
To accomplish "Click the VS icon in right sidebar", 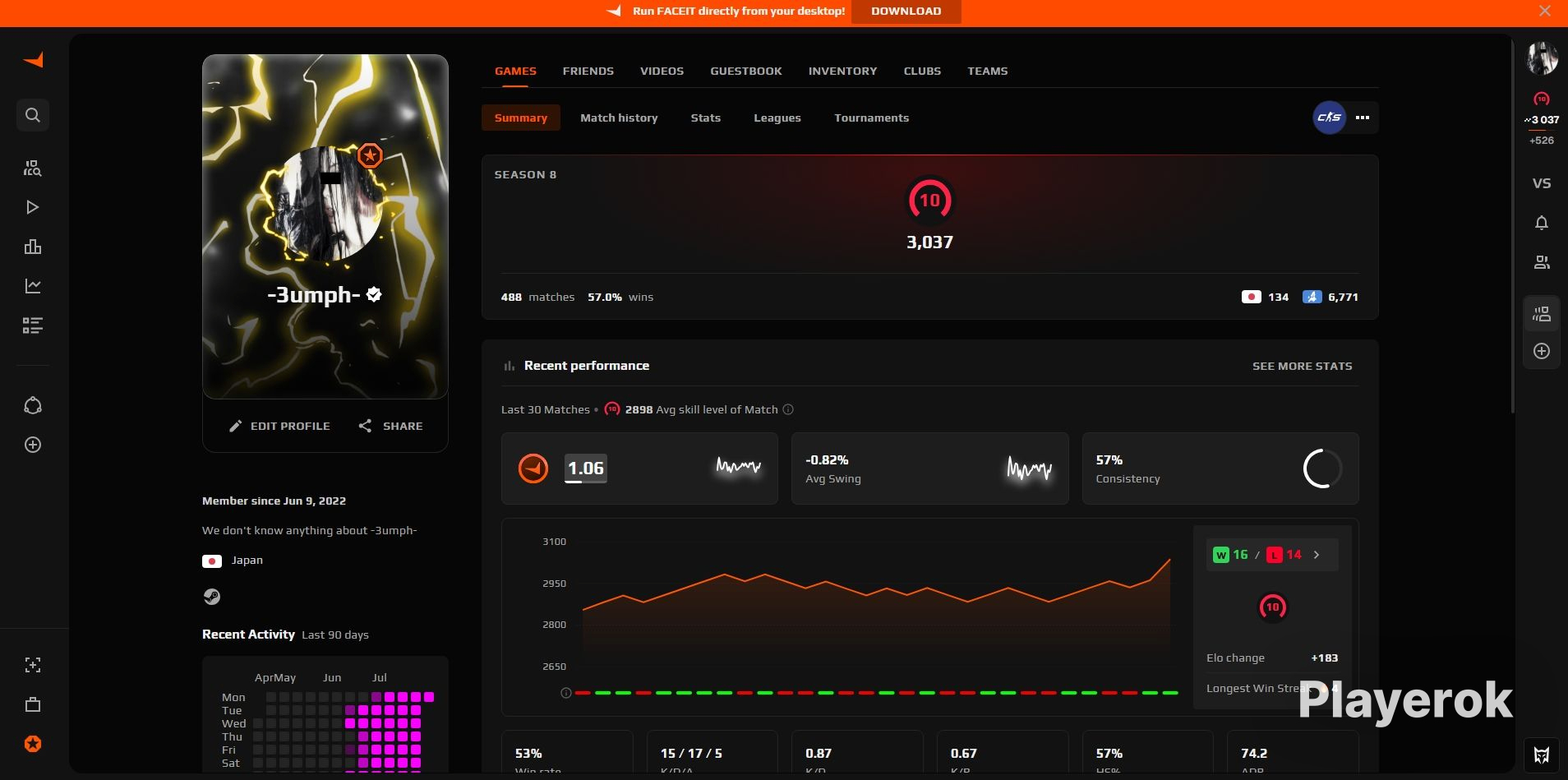I will pos(1542,183).
